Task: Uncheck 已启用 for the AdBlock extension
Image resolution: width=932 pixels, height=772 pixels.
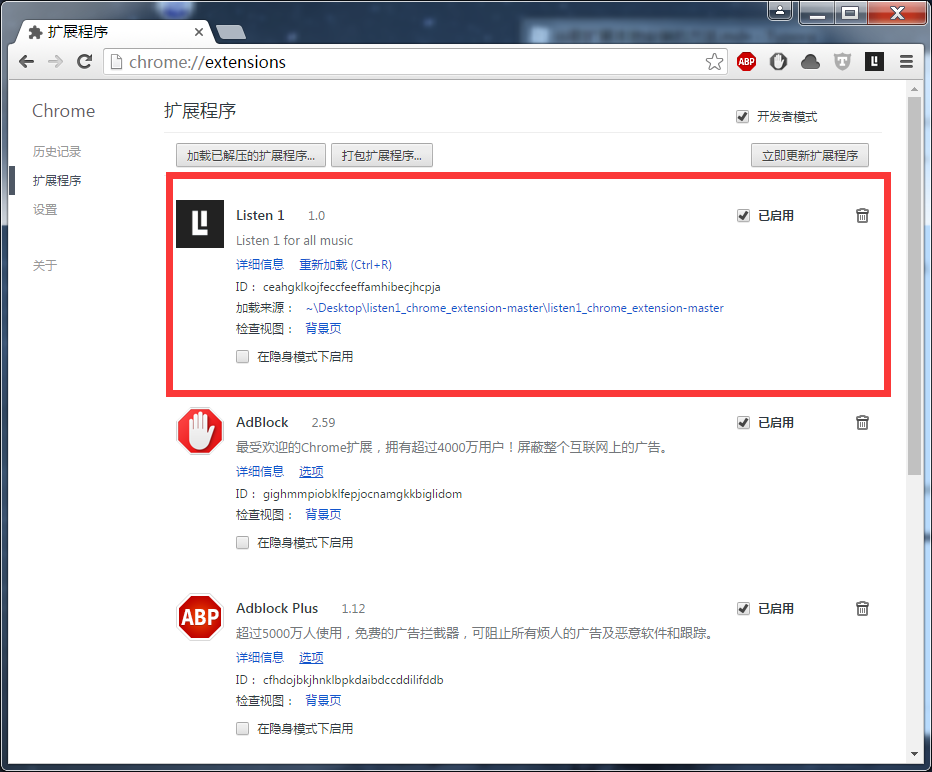Action: pyautogui.click(x=743, y=422)
